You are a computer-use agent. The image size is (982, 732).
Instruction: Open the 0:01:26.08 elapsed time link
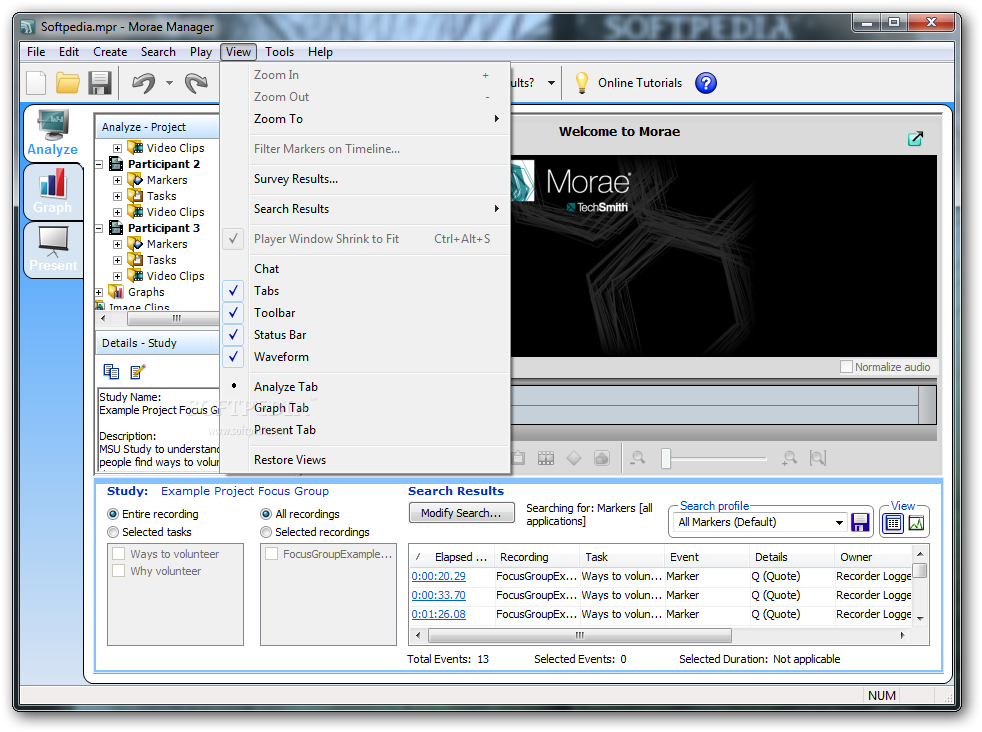(x=438, y=614)
